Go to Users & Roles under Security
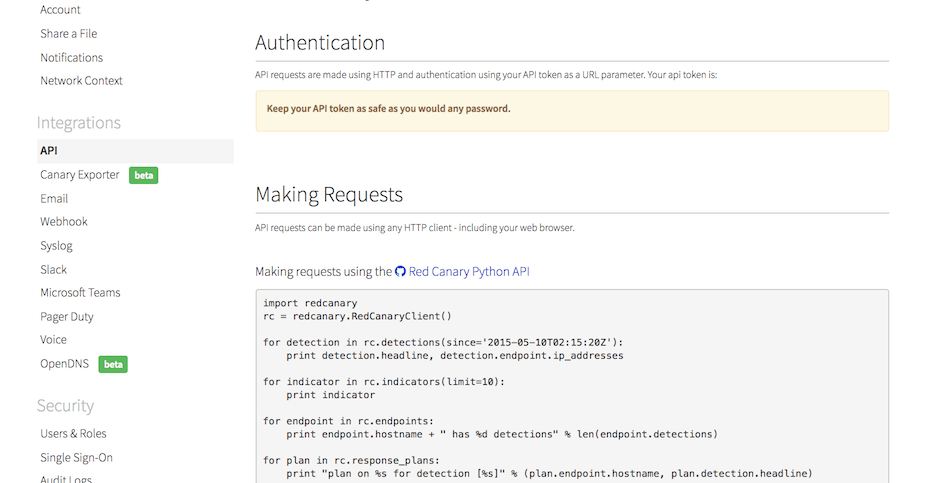 tap(73, 434)
